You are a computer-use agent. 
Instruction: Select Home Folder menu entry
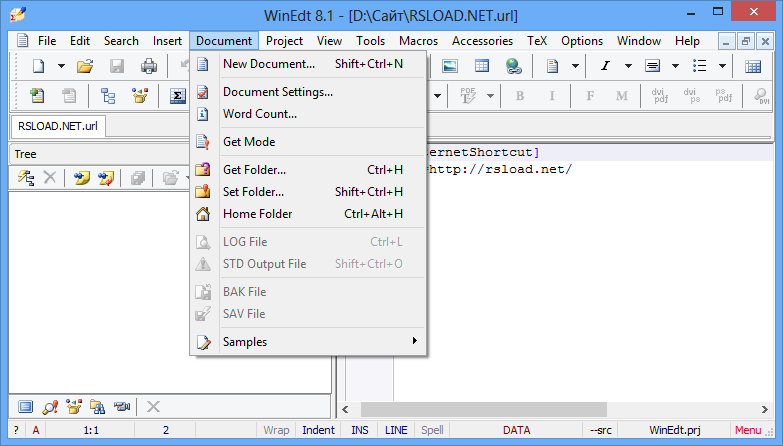[309, 214]
